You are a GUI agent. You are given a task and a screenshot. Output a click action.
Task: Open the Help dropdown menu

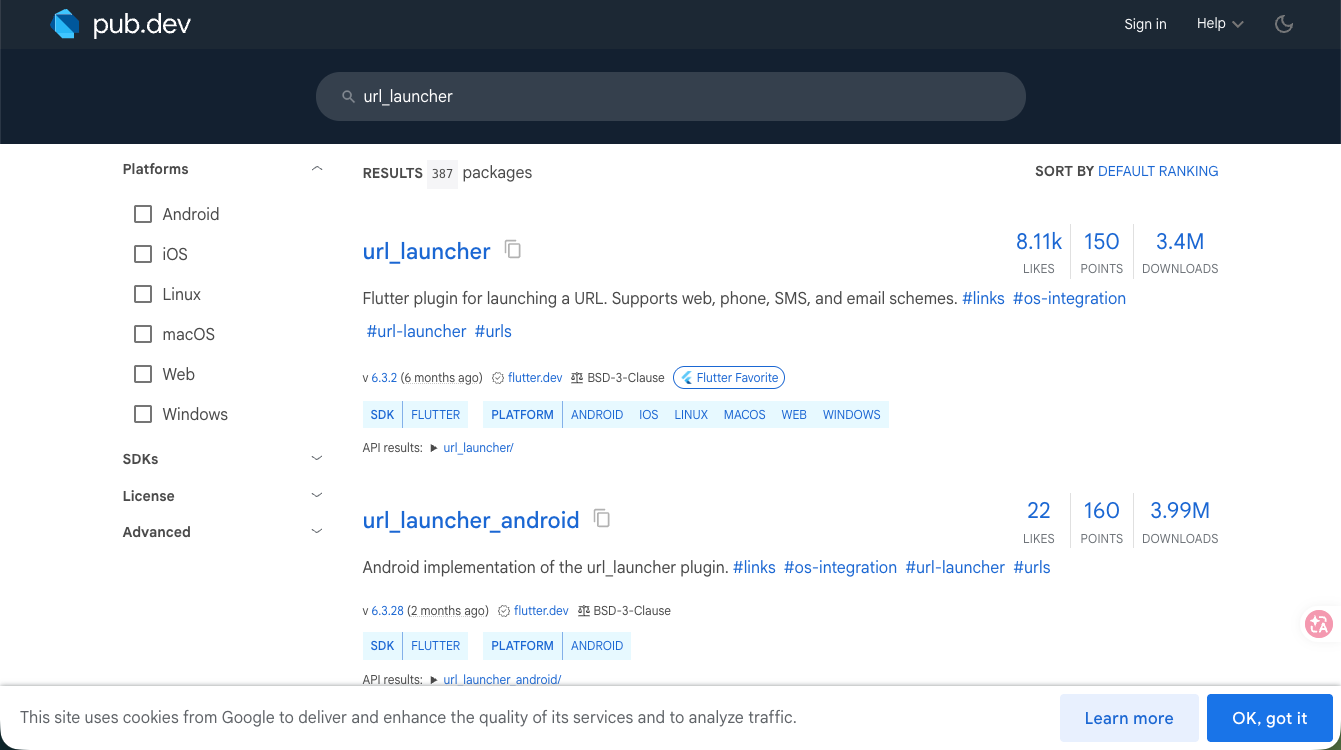coord(1220,24)
